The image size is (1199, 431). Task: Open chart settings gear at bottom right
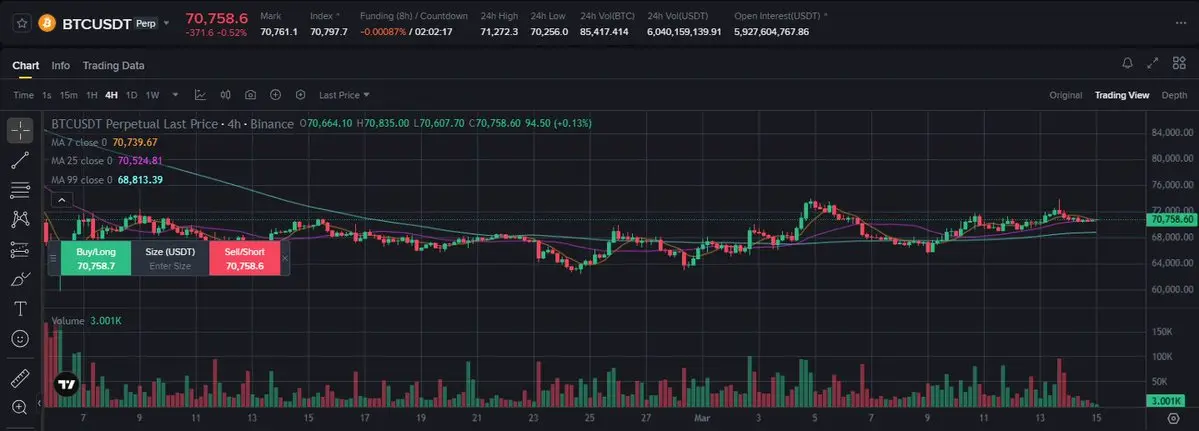[x=1173, y=418]
